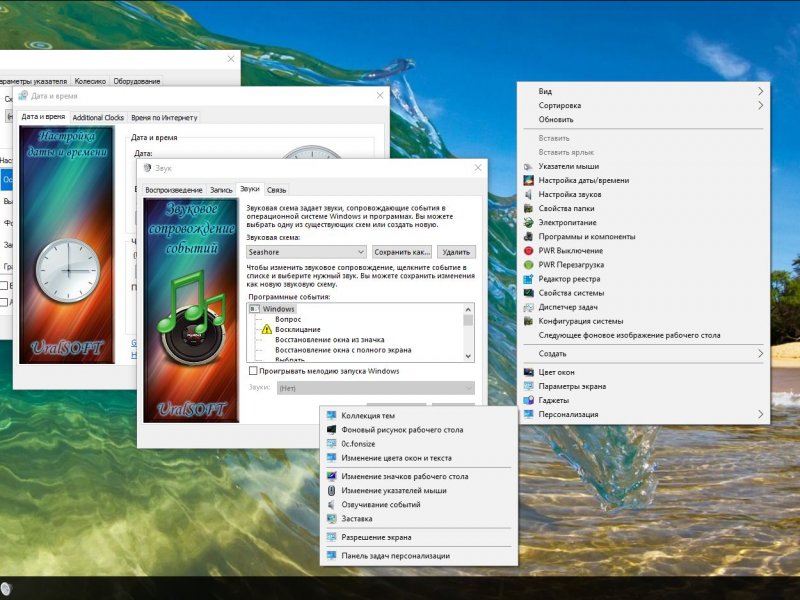Switch to the Связь tab in Sound window
Screen dimensions: 800x600
pos(277,190)
